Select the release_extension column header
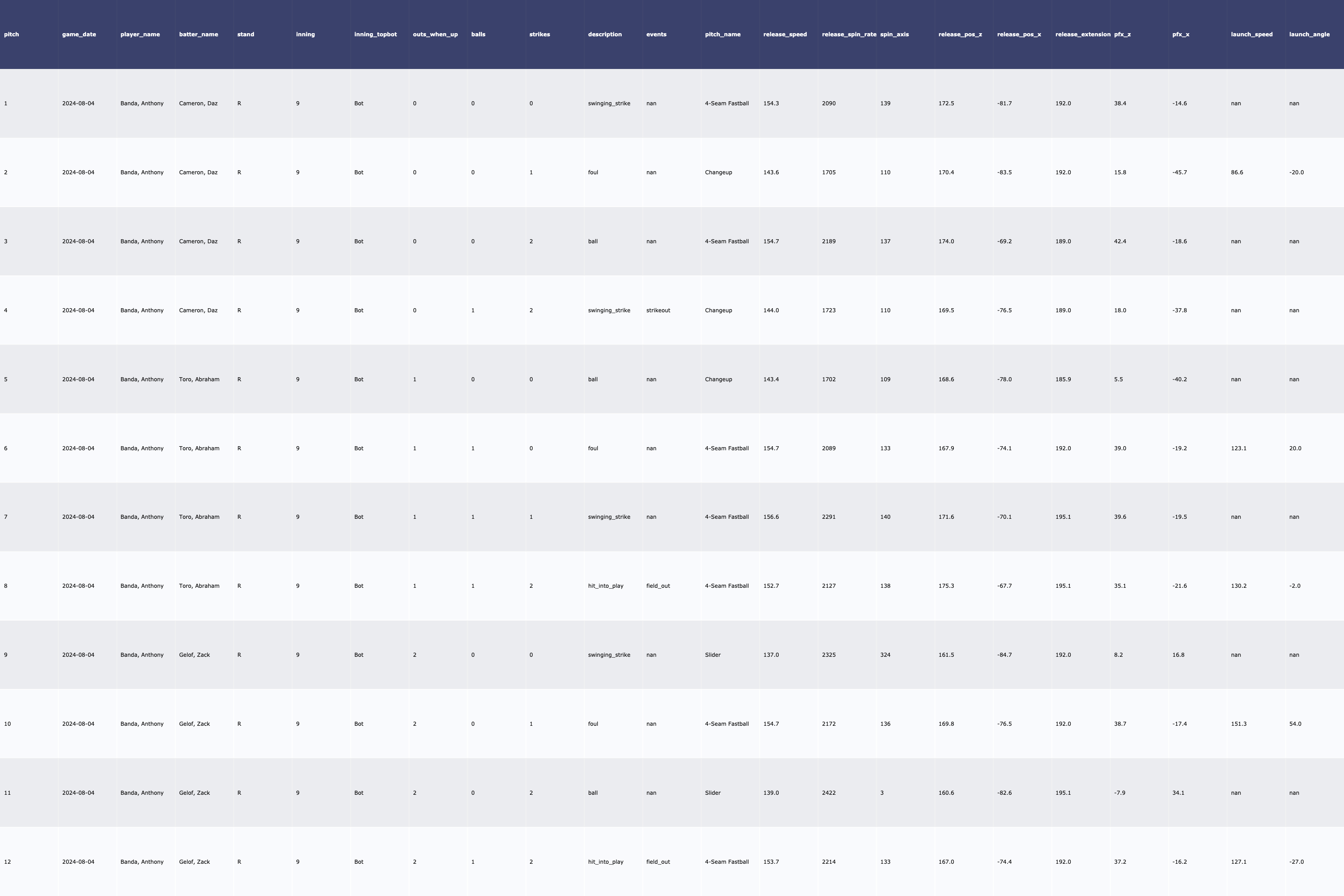The height and width of the screenshot is (896, 1344). tap(1082, 34)
